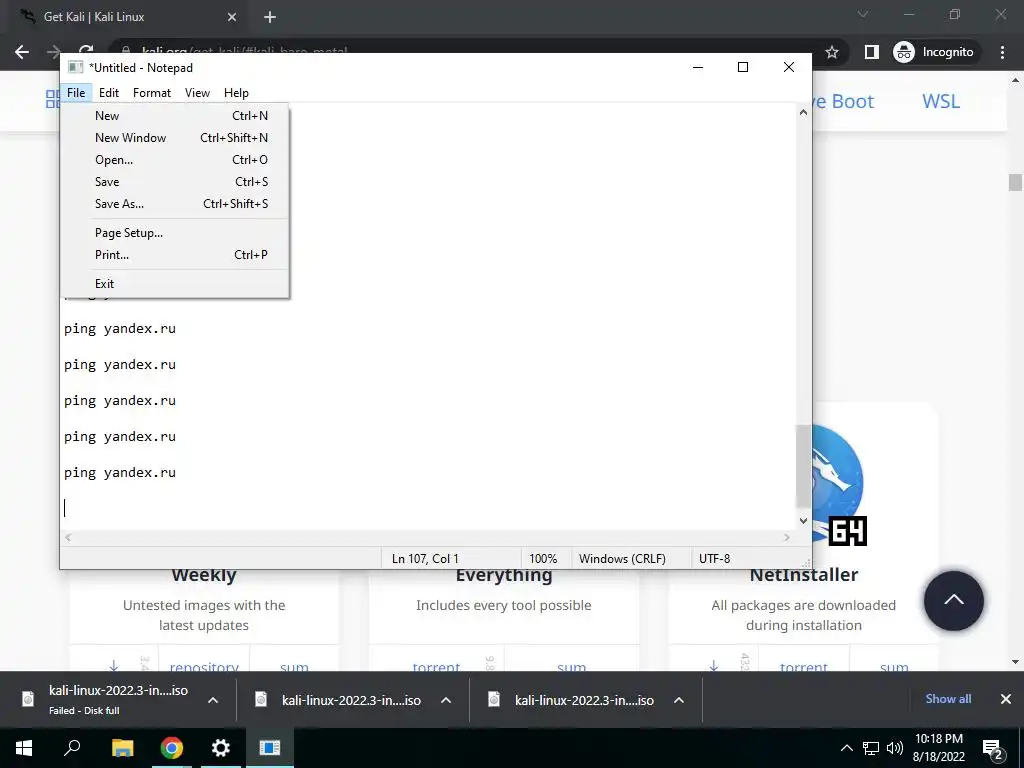Close the Chrome downloads bar
The image size is (1024, 768).
point(1006,699)
